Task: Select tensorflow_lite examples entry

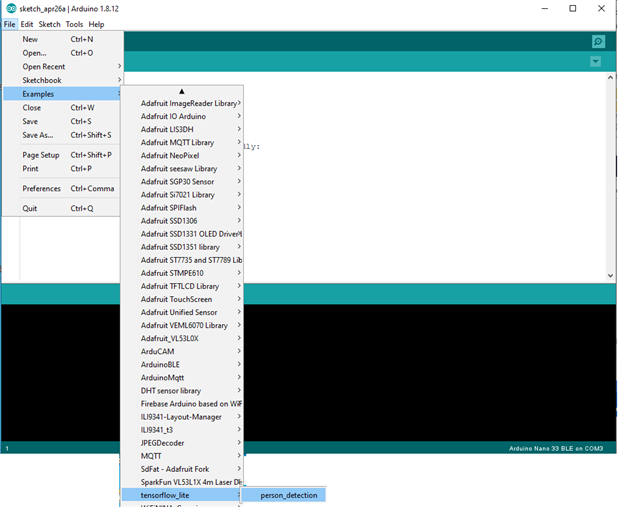Action: click(182, 495)
